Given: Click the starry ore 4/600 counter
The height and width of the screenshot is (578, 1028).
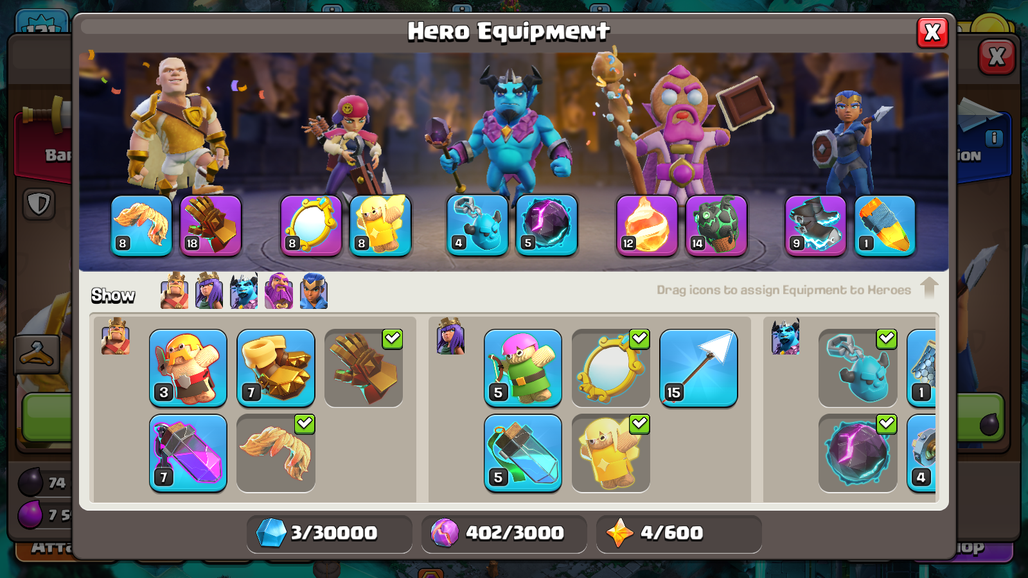Looking at the screenshot, I should [x=679, y=533].
